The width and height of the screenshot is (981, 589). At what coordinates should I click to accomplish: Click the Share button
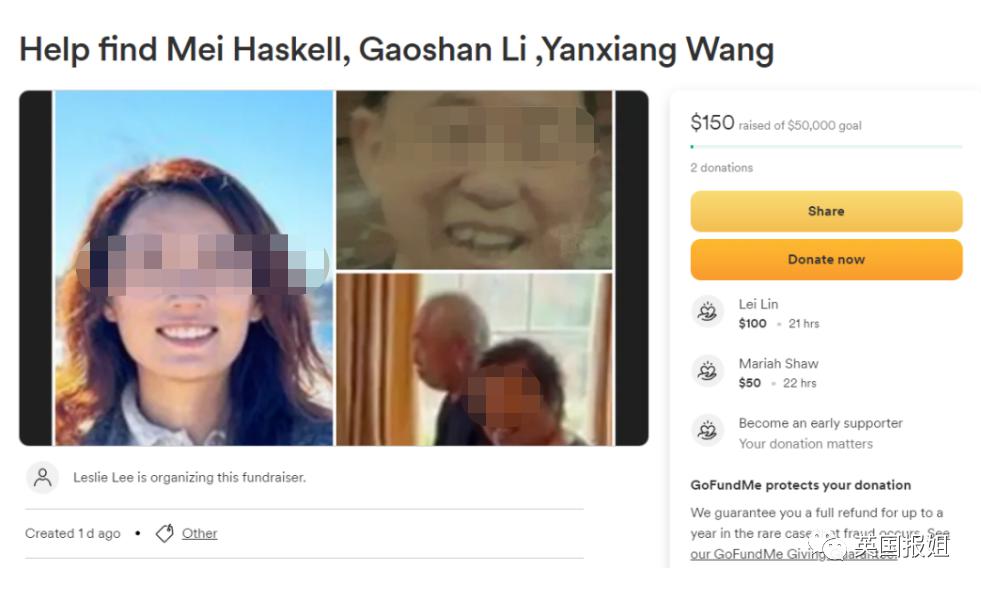point(826,212)
